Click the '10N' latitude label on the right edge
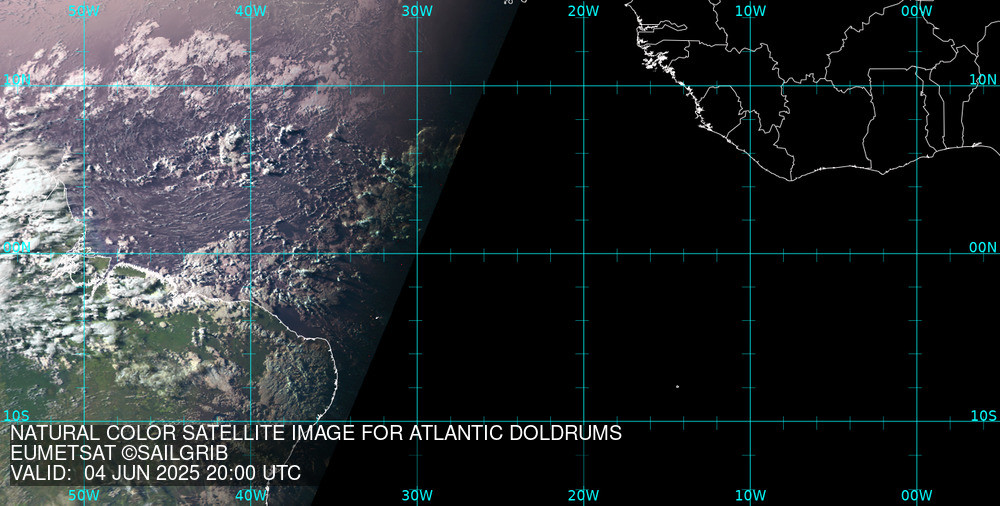Screen dimensions: 1000x506 click(983, 80)
